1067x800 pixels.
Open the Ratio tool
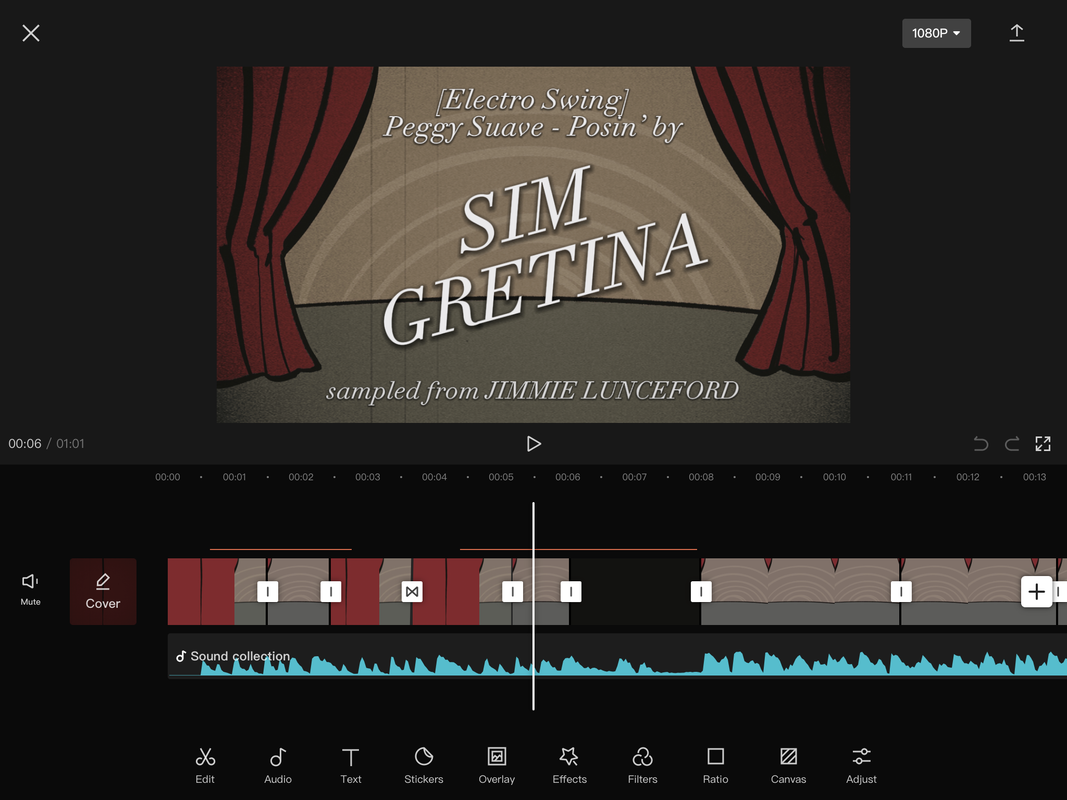(x=715, y=765)
